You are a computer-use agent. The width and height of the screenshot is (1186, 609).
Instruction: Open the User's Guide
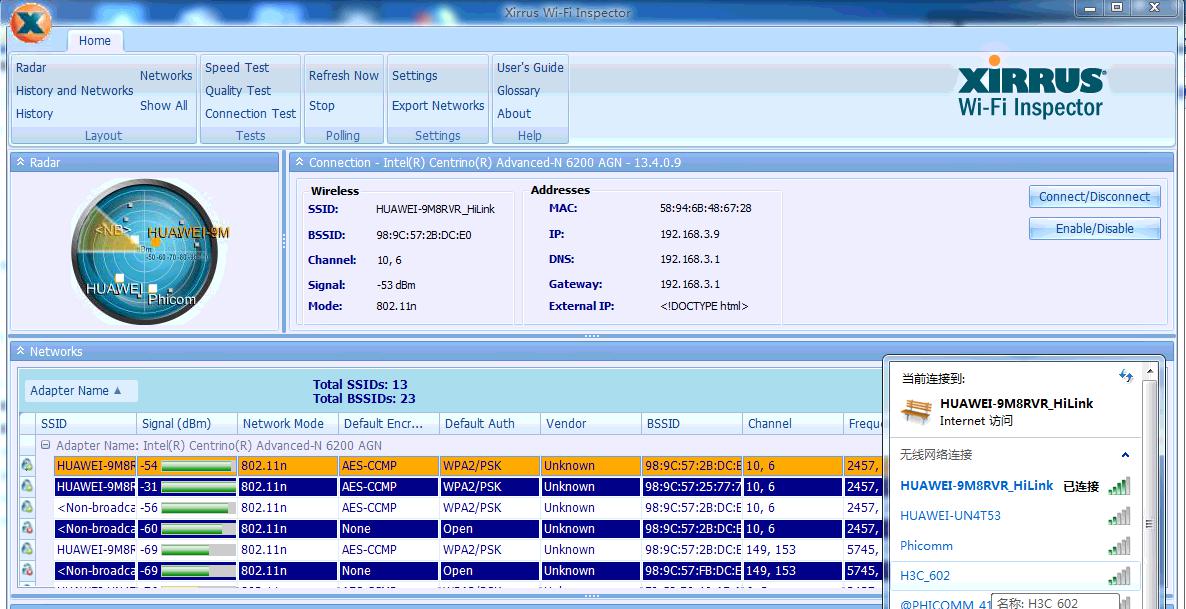[530, 67]
